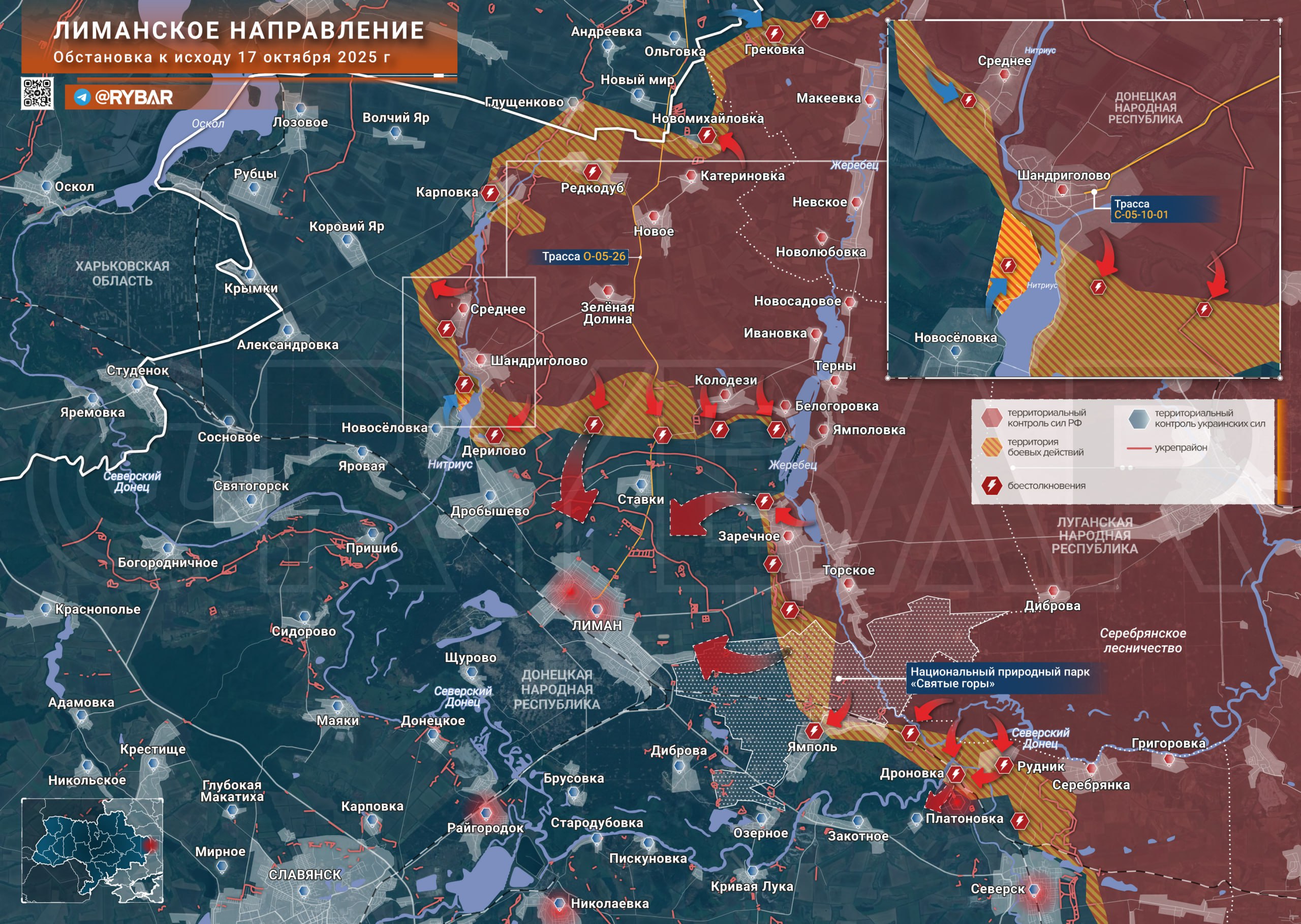1301x924 pixels.
Task: Click the clash icon next to Дроновка
Action: click(956, 774)
